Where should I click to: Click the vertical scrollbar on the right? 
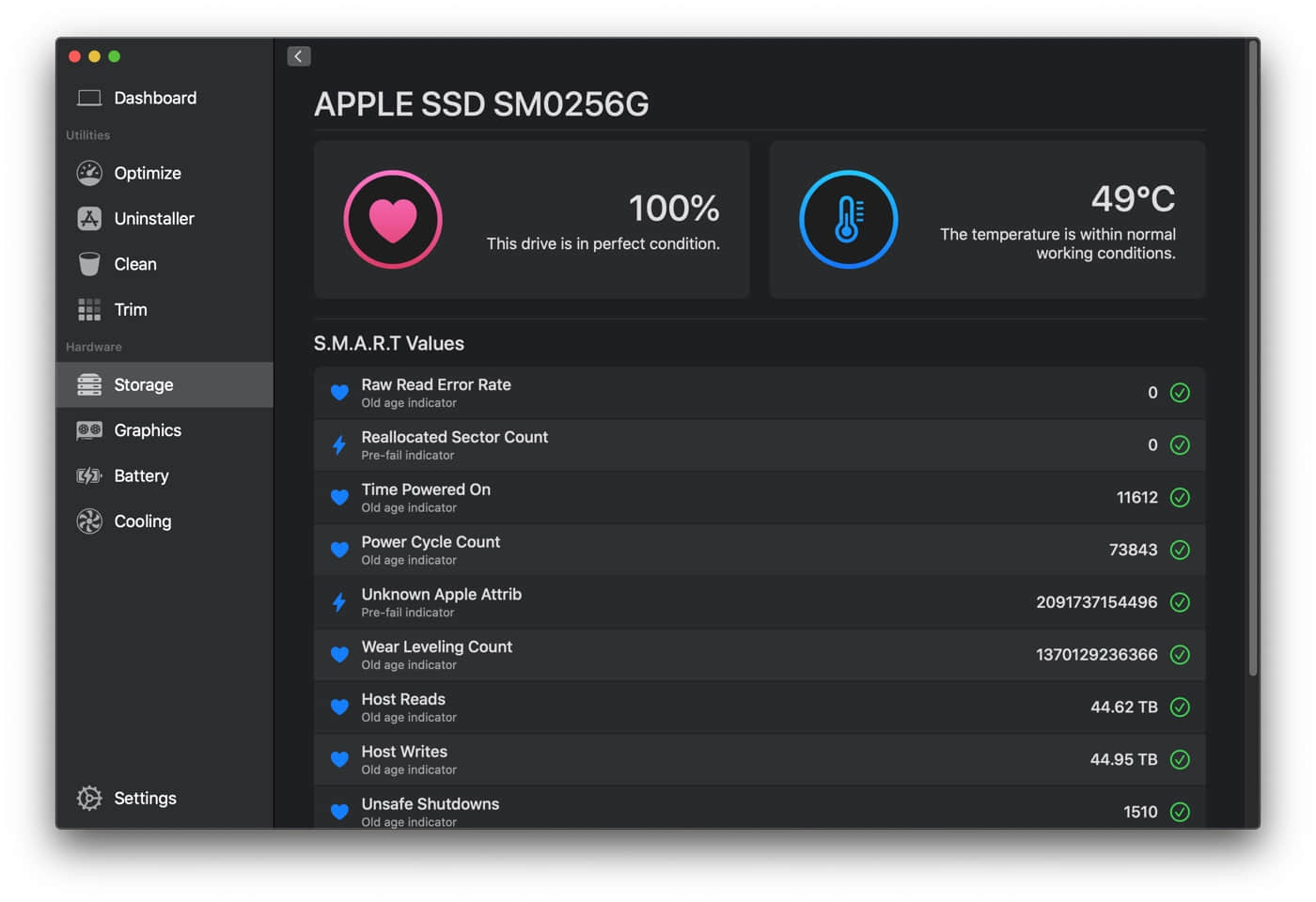(1253, 357)
